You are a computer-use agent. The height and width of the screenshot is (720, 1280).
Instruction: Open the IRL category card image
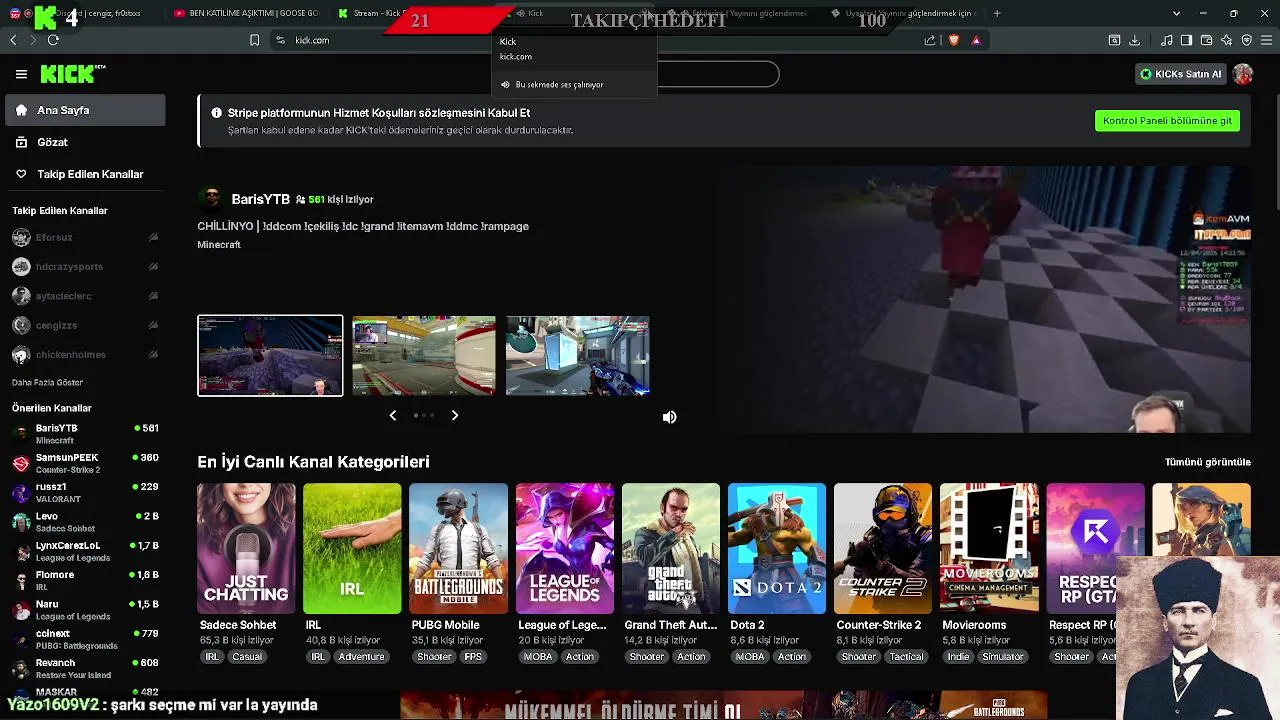(352, 548)
